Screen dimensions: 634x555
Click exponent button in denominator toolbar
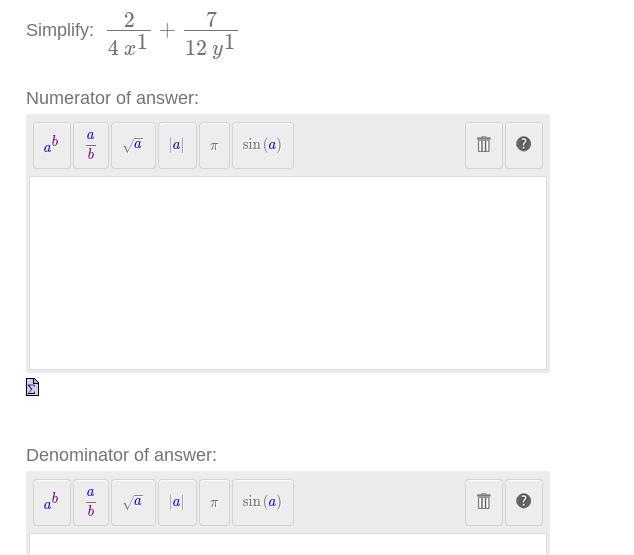click(x=51, y=502)
